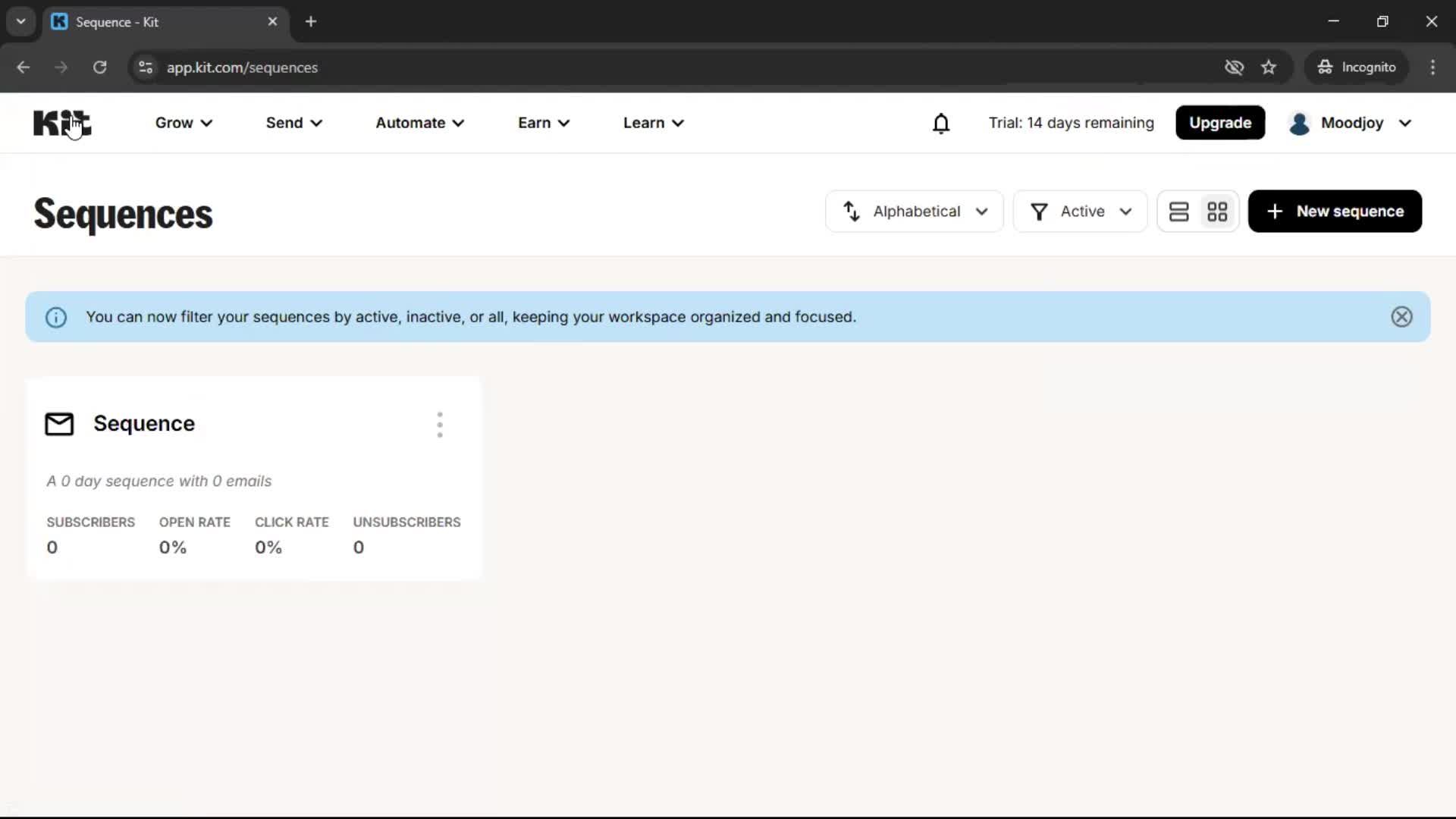Click the Incognito indicator icon
The image size is (1456, 819).
1325,67
